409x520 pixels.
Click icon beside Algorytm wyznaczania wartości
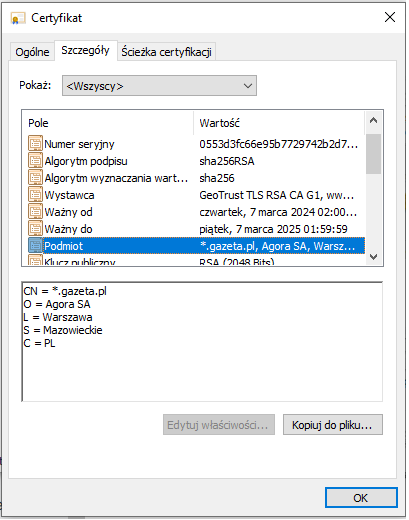(35, 178)
